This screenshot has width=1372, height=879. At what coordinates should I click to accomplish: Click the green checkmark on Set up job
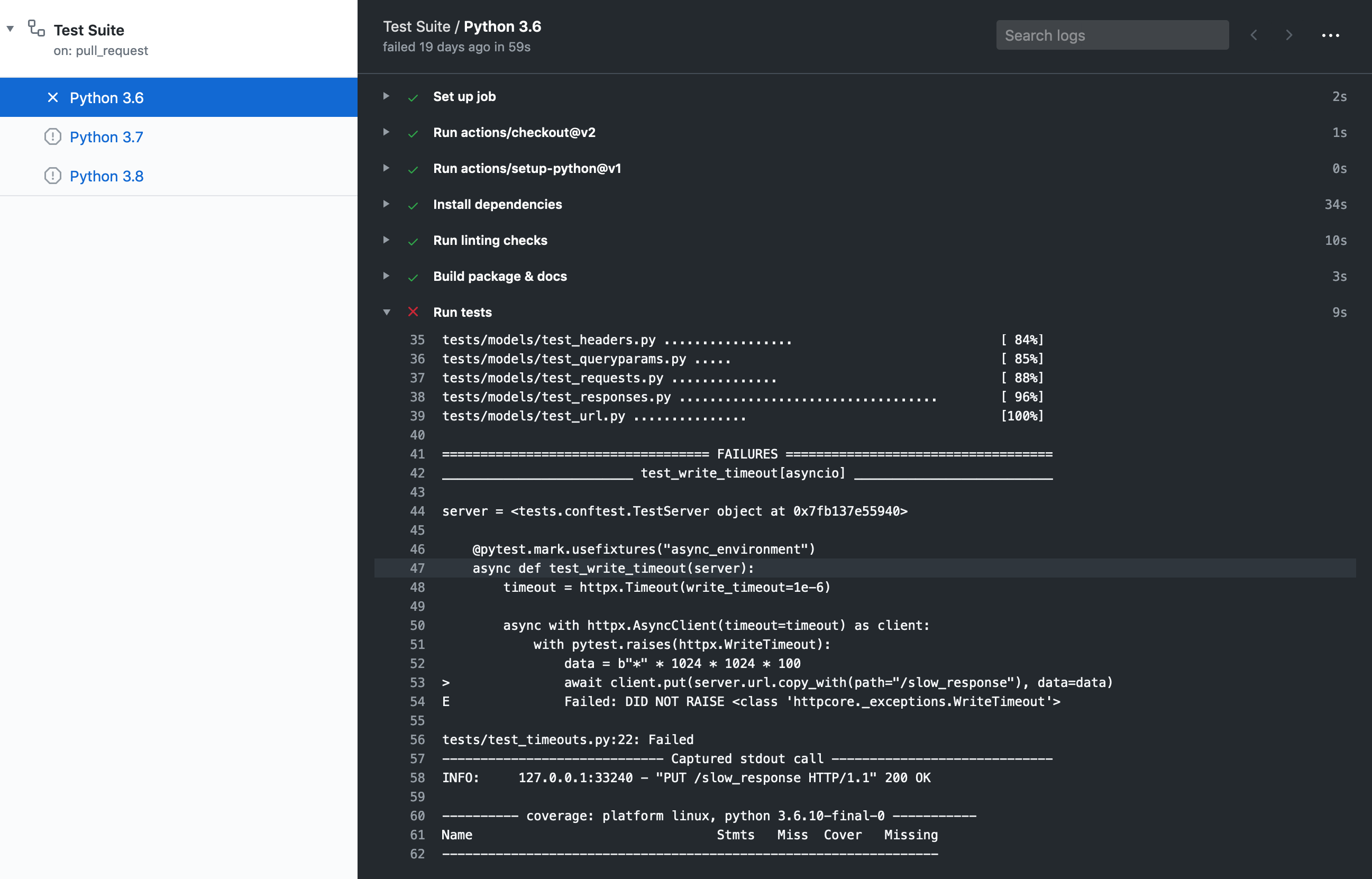[x=413, y=98]
